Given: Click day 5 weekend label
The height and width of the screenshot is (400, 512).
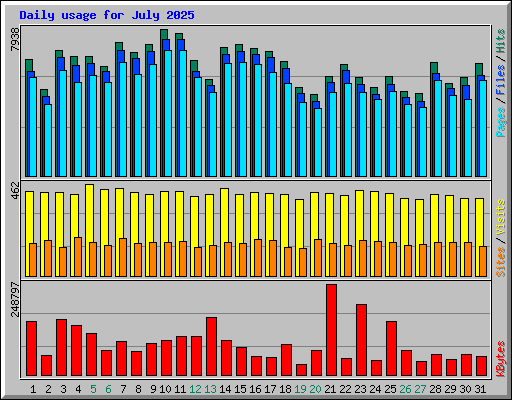Looking at the screenshot, I should tap(93, 389).
